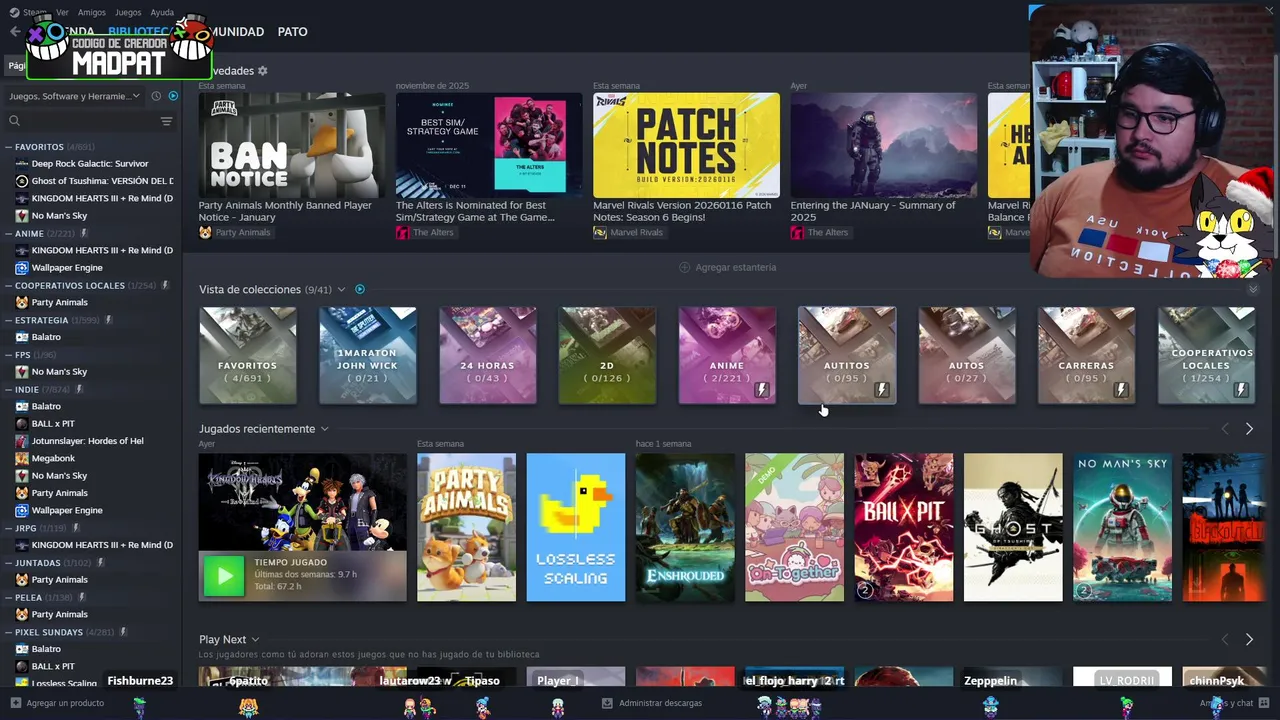The width and height of the screenshot is (1280, 720).
Task: Toggle the ready-to-play filter icon in sidebar
Action: click(x=173, y=96)
